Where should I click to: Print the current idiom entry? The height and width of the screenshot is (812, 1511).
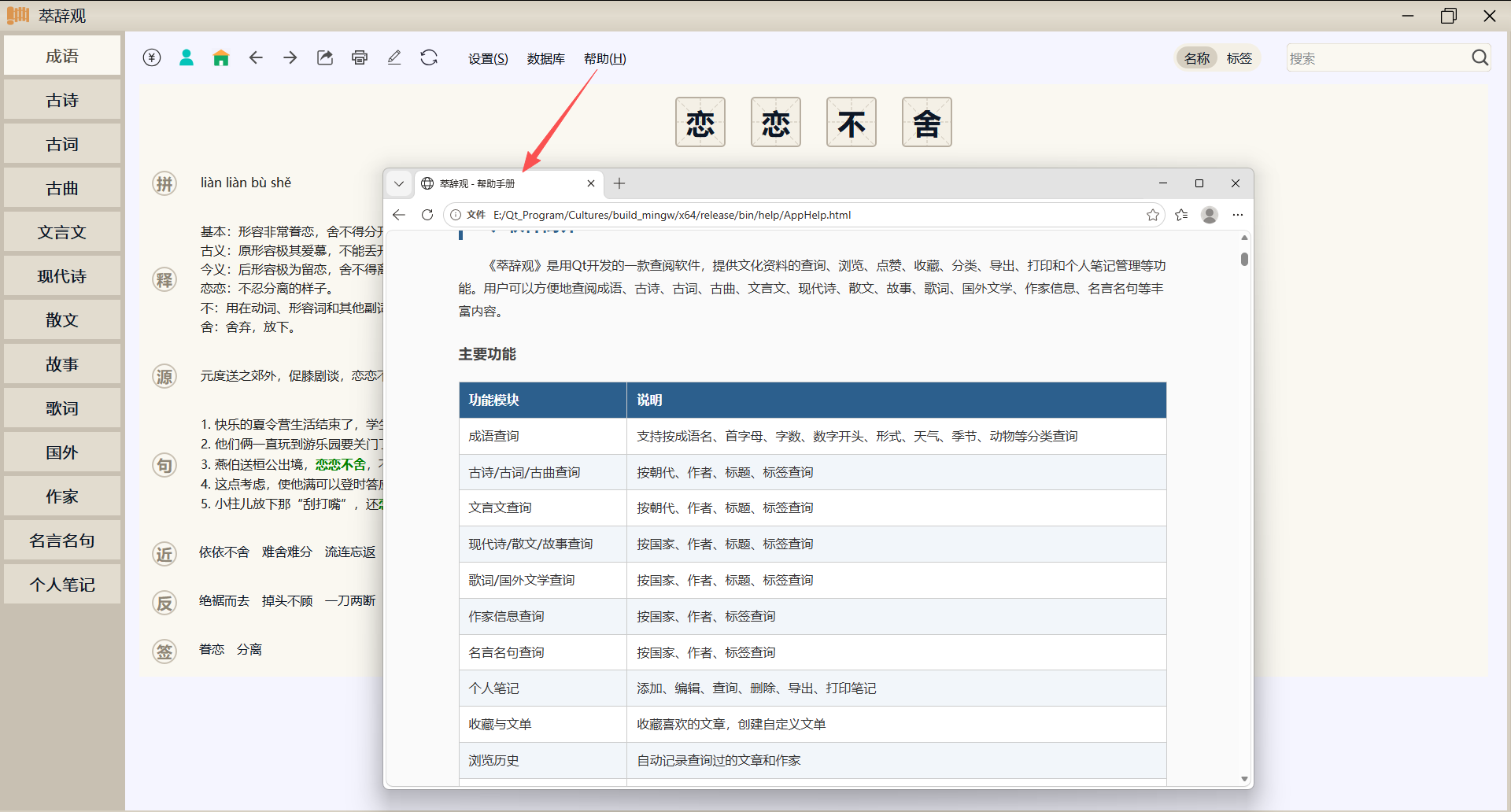[x=360, y=57]
